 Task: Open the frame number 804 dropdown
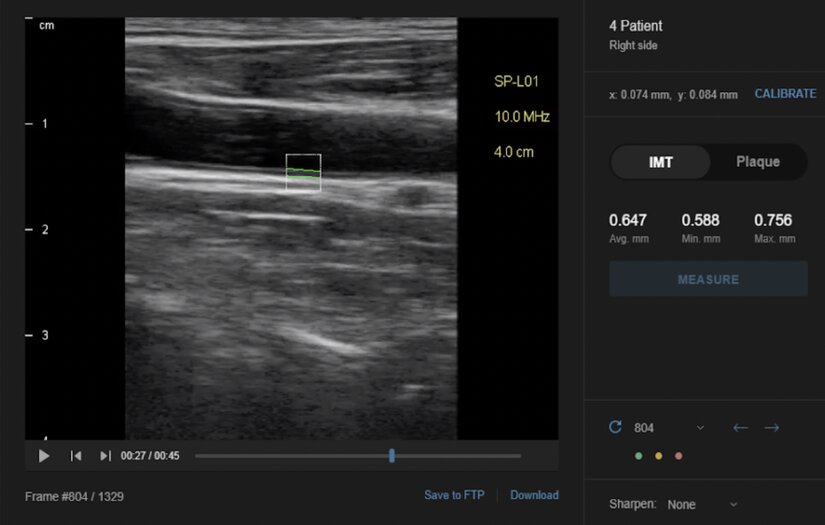click(x=669, y=428)
